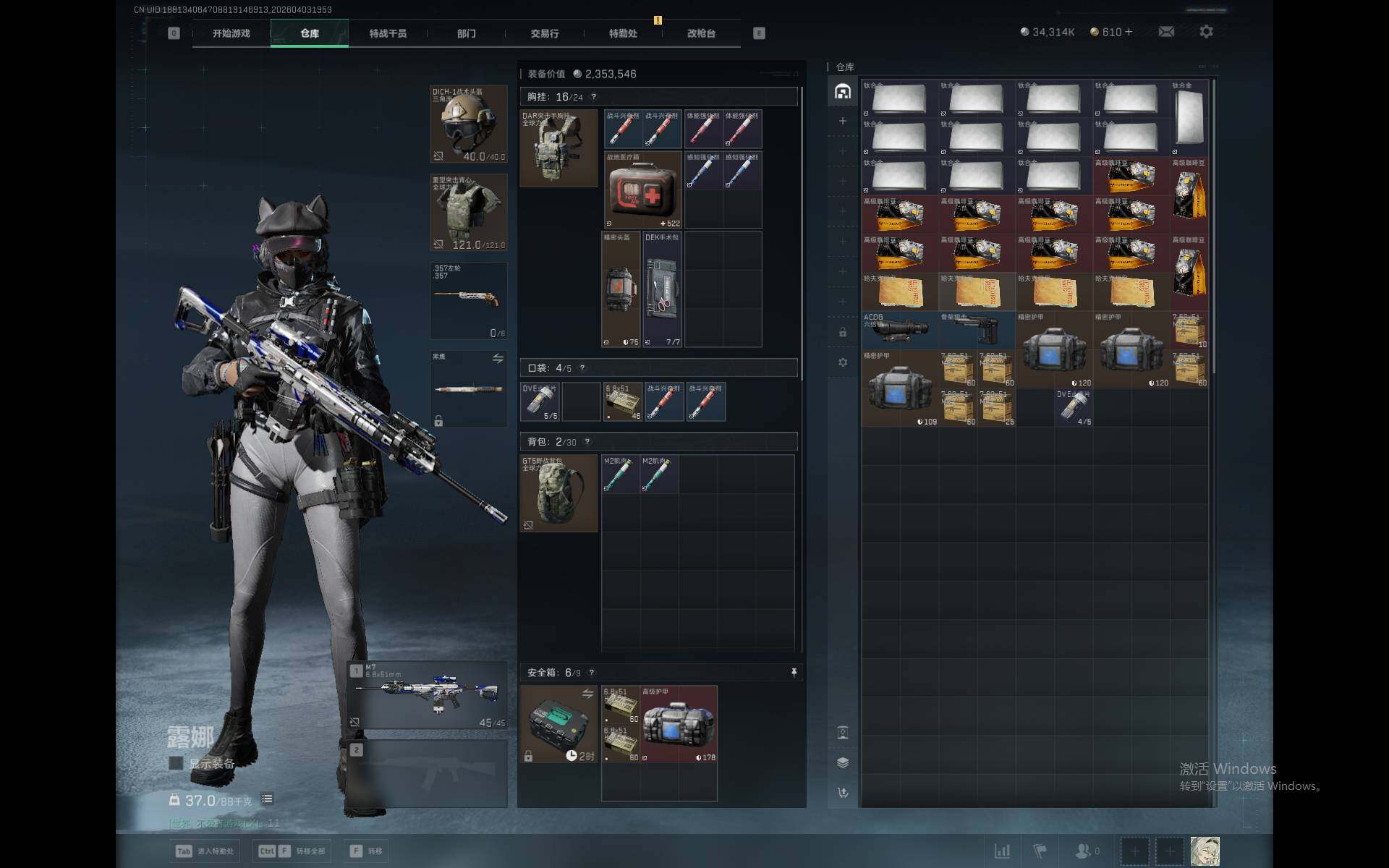Toggle the swap arrows on secure container
The image size is (1389, 868).
pos(587,694)
